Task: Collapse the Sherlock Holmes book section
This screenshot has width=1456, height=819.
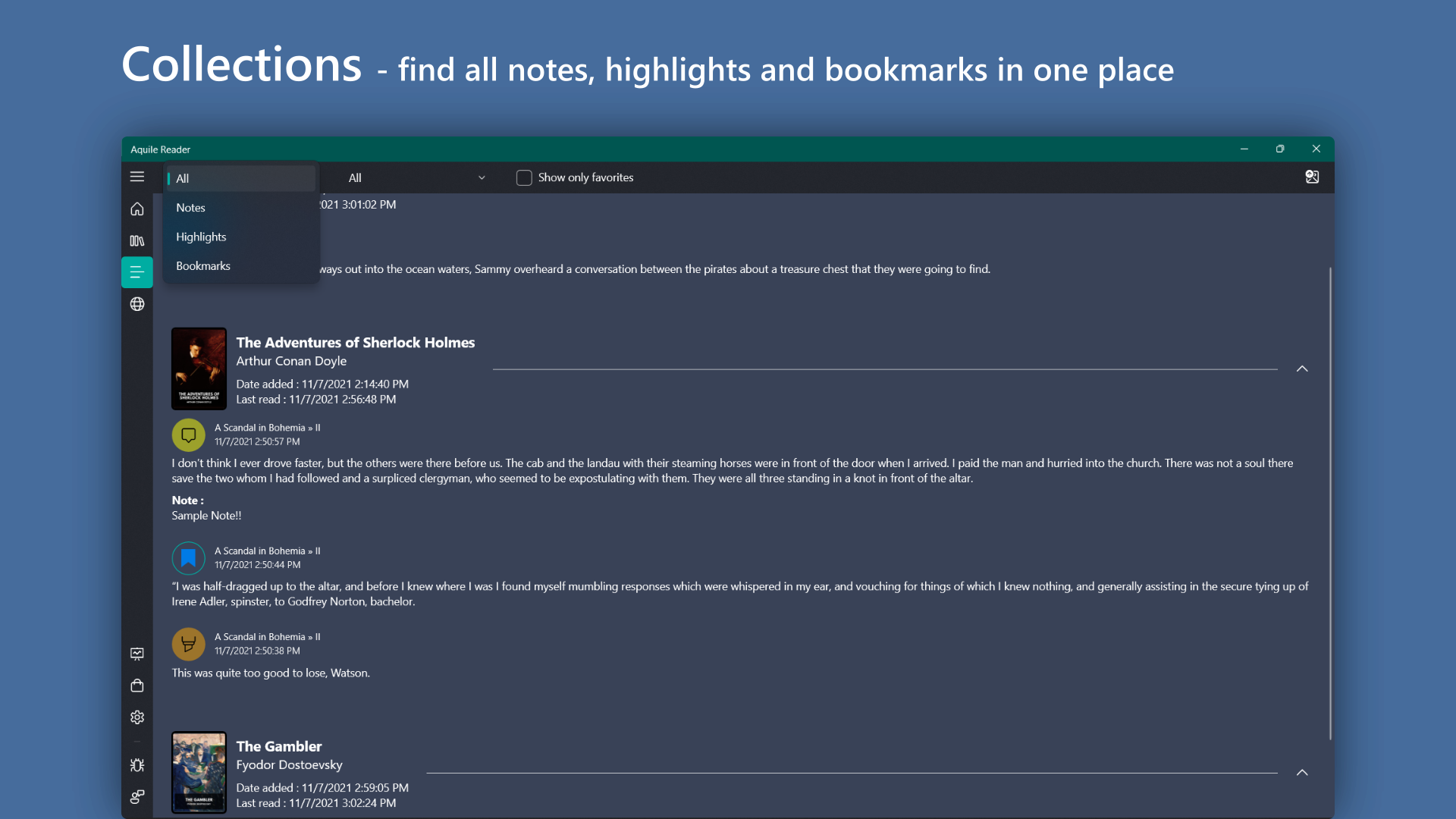Action: click(x=1302, y=369)
